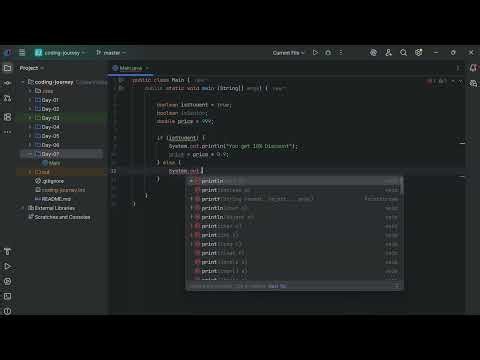Open editor tab options vertical dots
This screenshot has width=480, height=360.
(x=458, y=68)
